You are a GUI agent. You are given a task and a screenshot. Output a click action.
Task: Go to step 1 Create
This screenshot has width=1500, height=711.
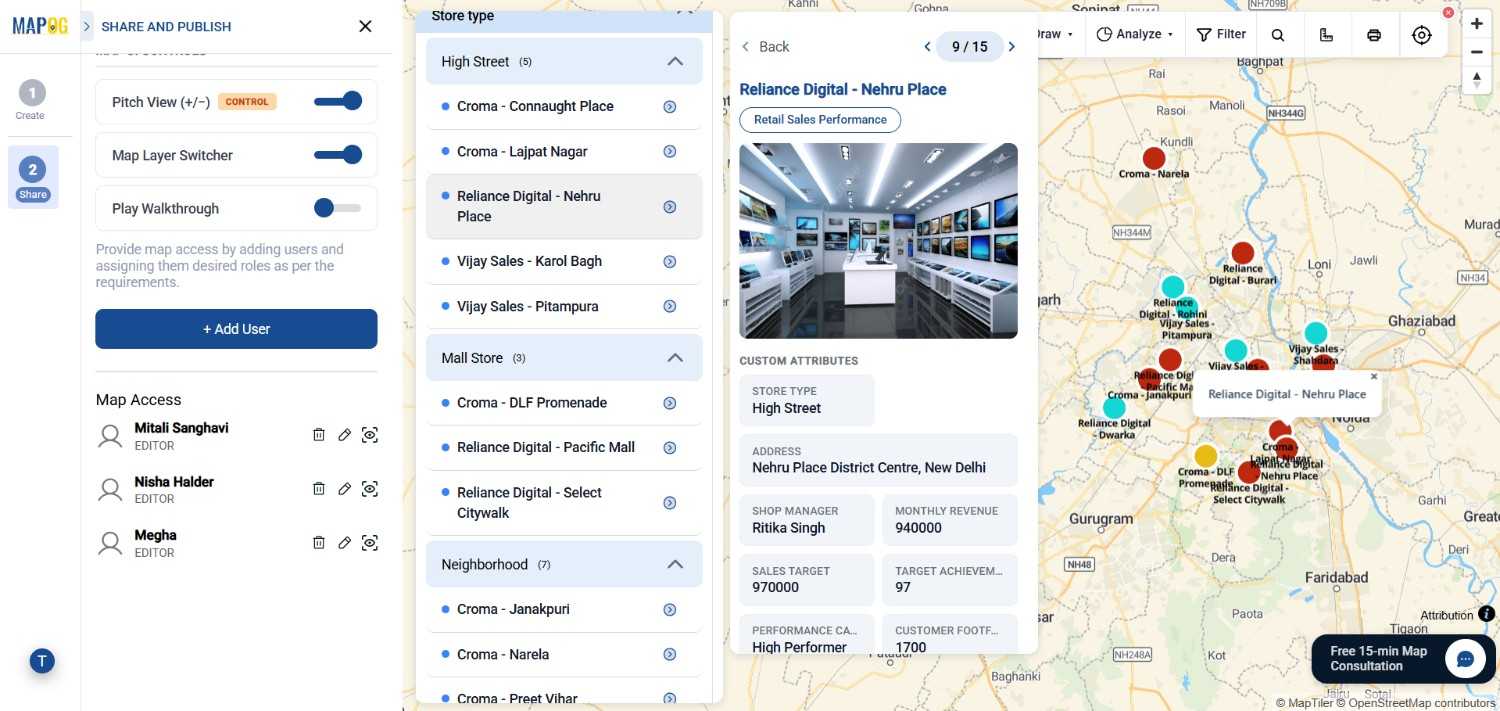[31, 101]
